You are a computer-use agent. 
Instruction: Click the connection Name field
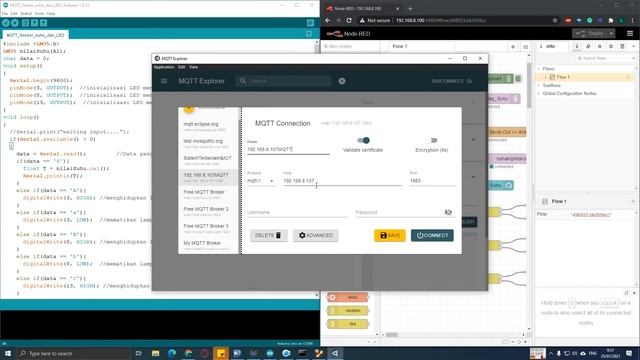(x=288, y=149)
